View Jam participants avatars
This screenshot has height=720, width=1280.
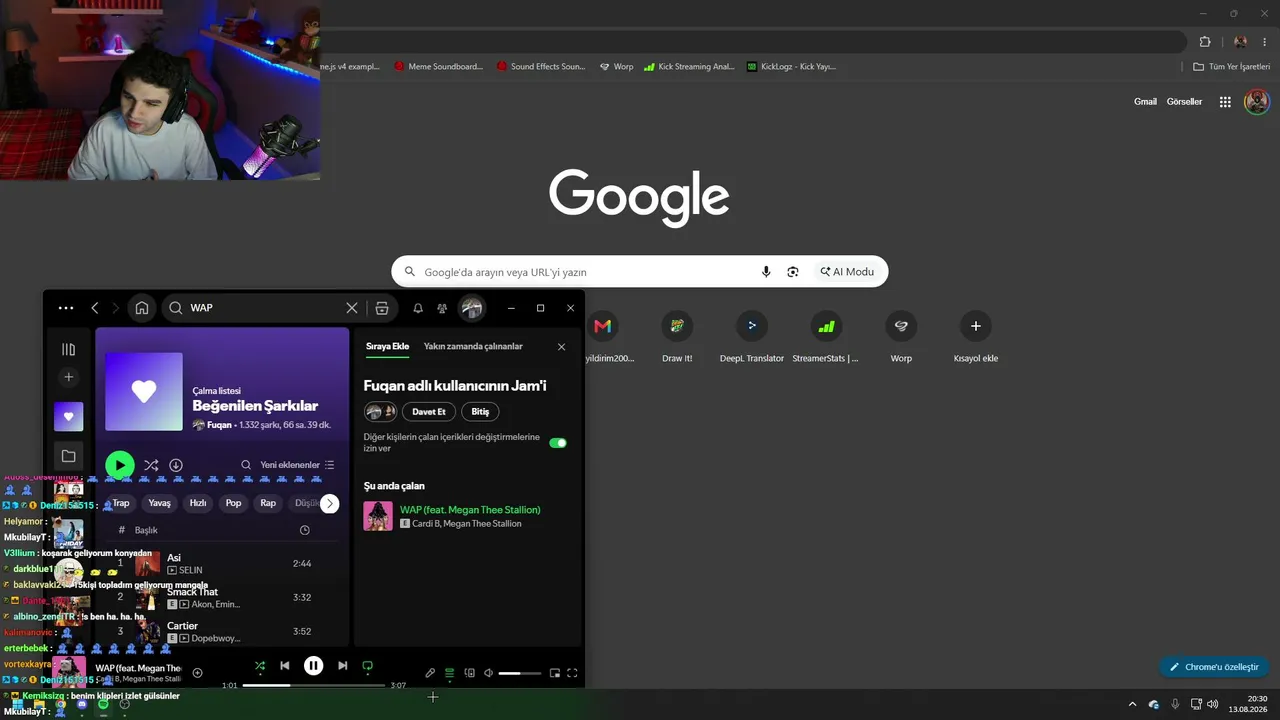point(381,411)
